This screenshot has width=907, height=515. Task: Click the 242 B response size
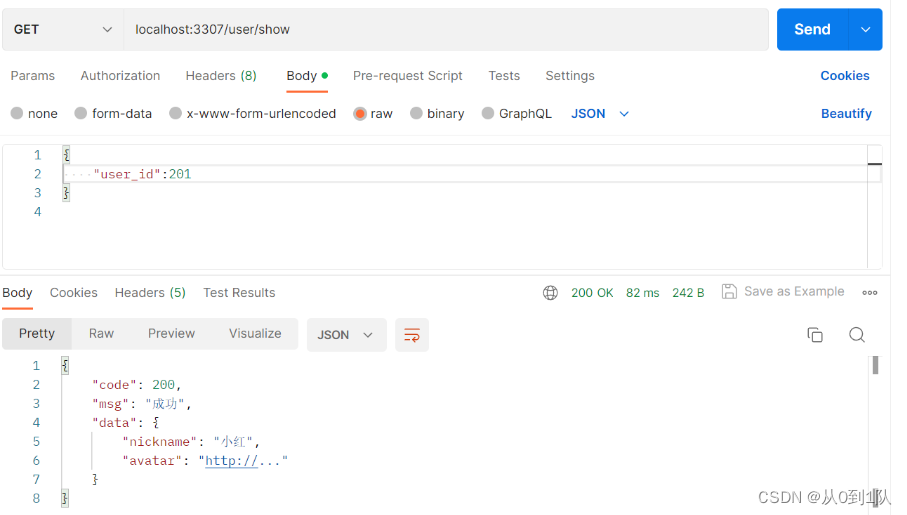point(688,293)
